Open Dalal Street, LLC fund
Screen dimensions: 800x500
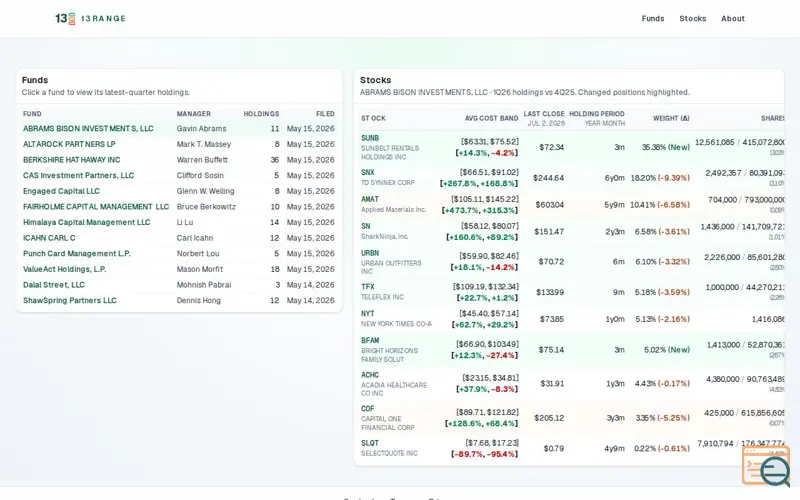click(54, 285)
